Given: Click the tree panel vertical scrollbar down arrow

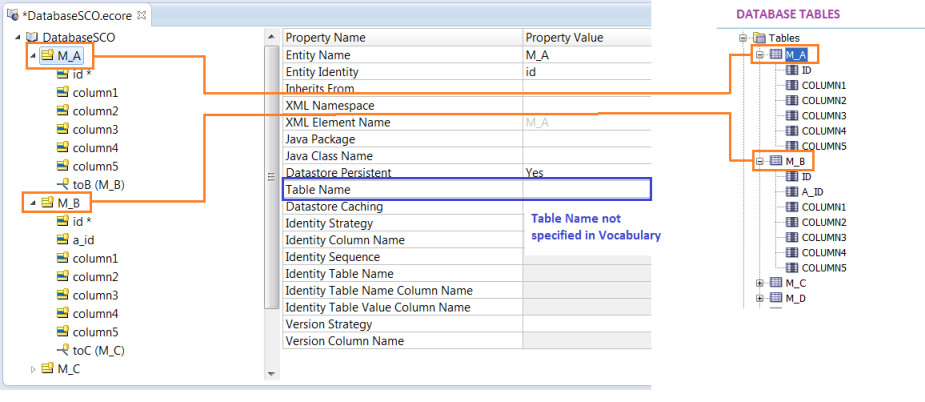Looking at the screenshot, I should pos(271,374).
